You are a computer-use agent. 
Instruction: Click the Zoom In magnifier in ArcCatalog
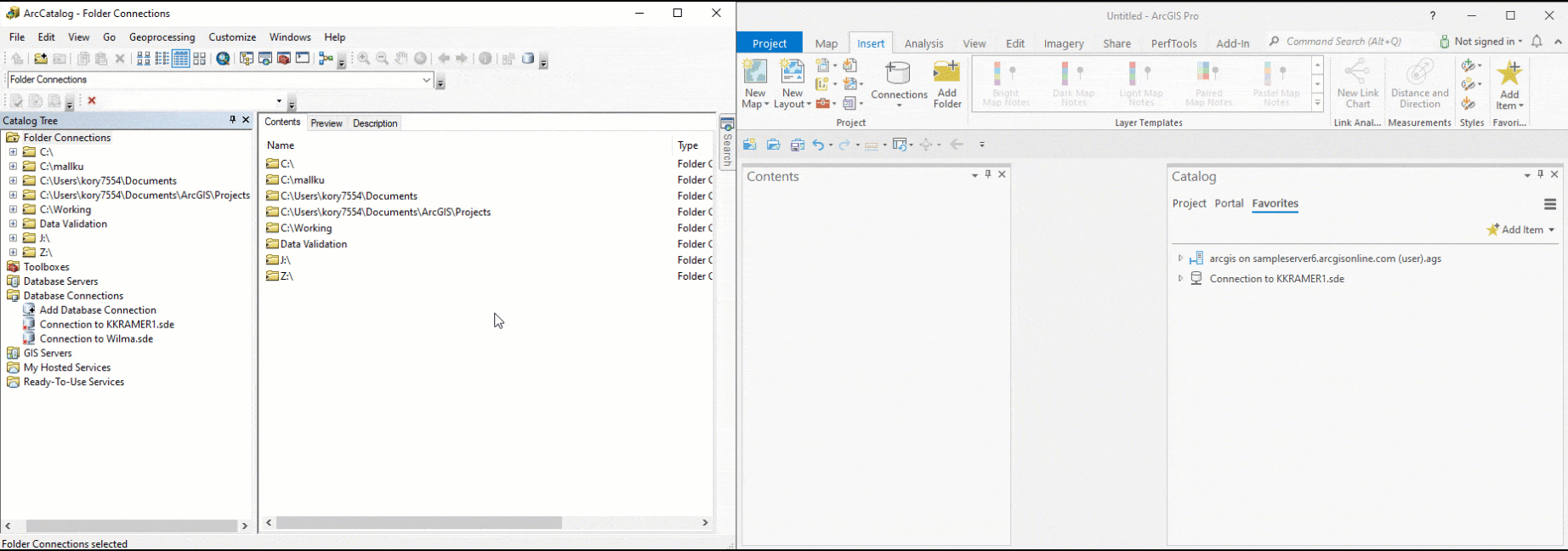click(364, 59)
